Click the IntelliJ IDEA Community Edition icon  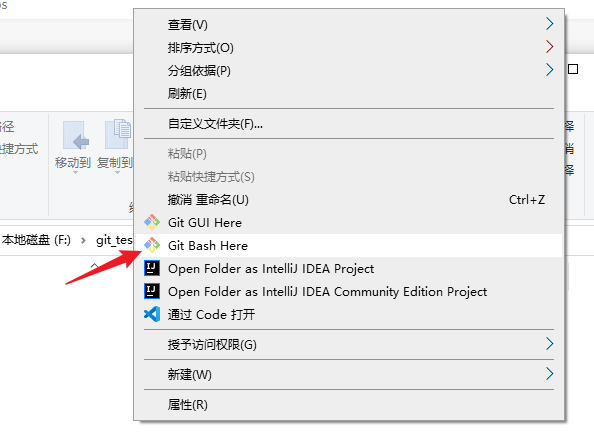[152, 291]
